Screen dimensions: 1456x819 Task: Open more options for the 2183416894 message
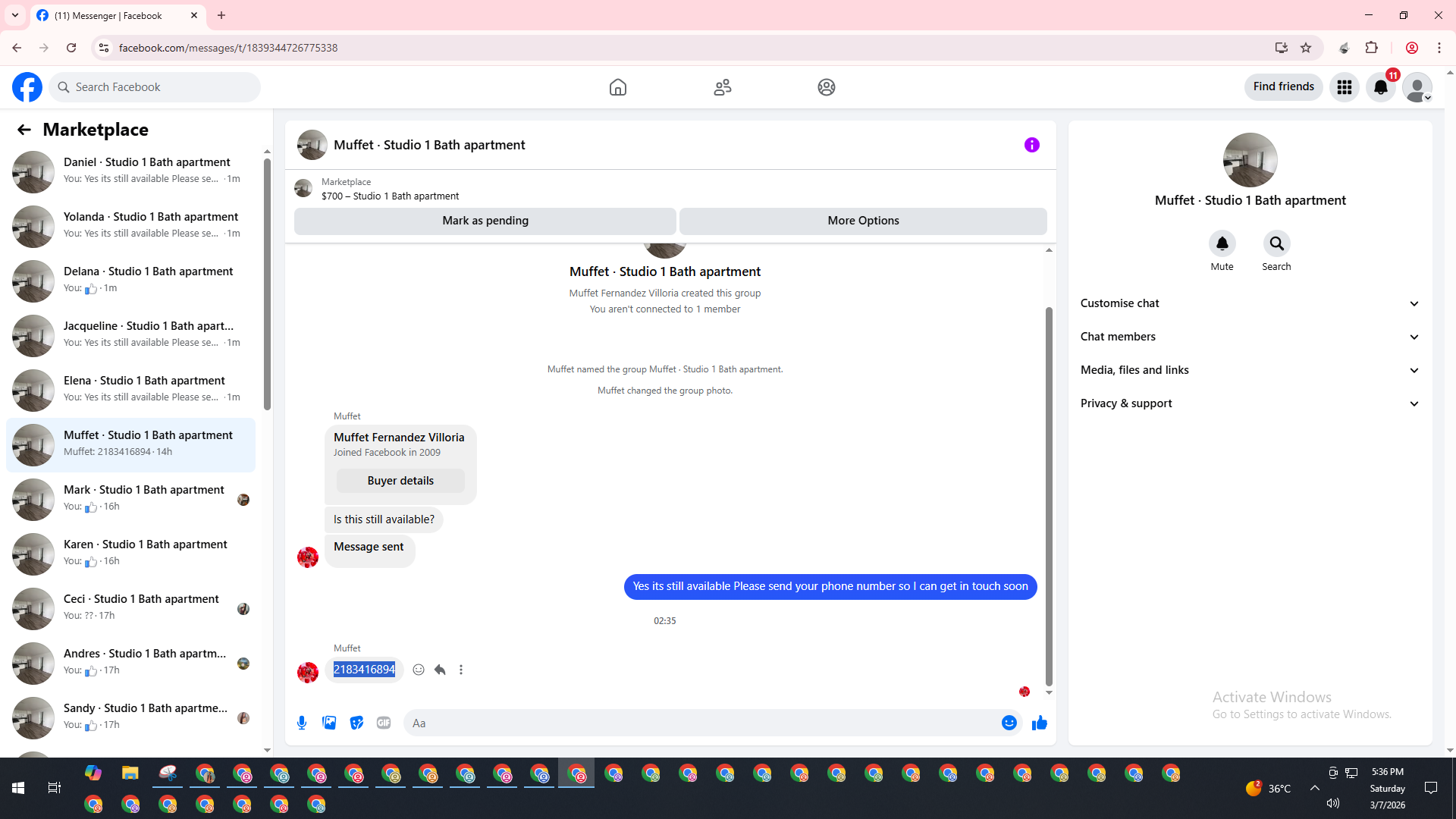tap(461, 670)
